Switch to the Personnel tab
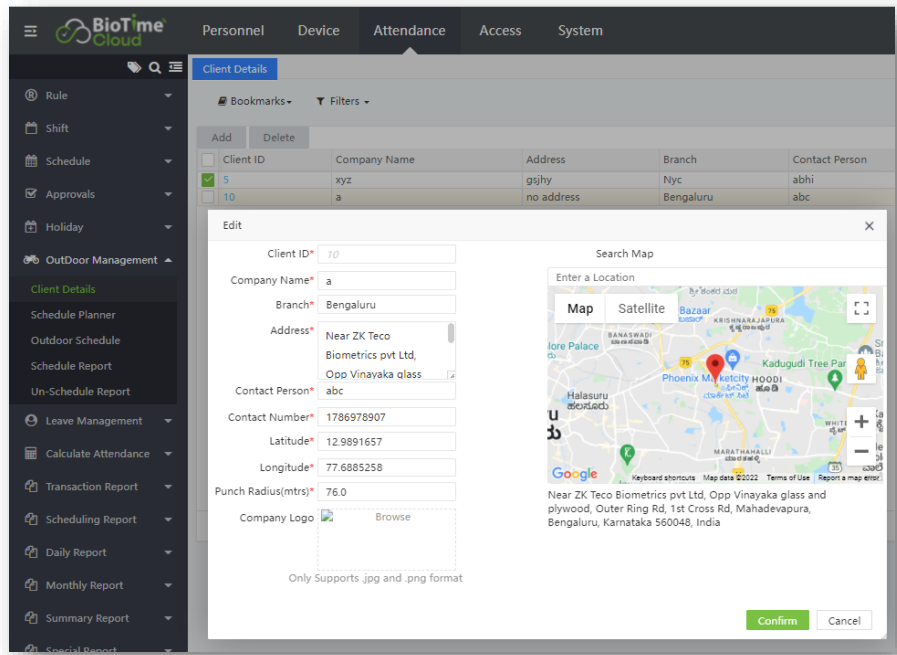 (x=233, y=31)
